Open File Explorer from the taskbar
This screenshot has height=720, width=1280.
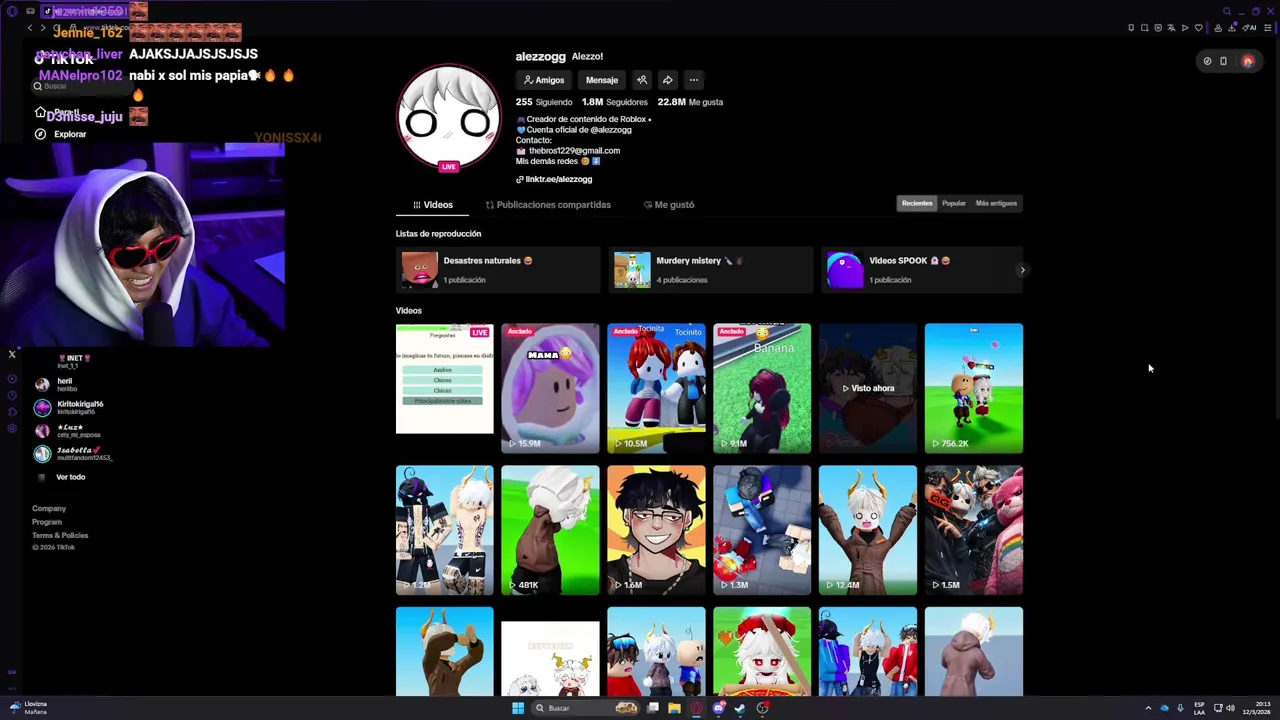click(674, 708)
